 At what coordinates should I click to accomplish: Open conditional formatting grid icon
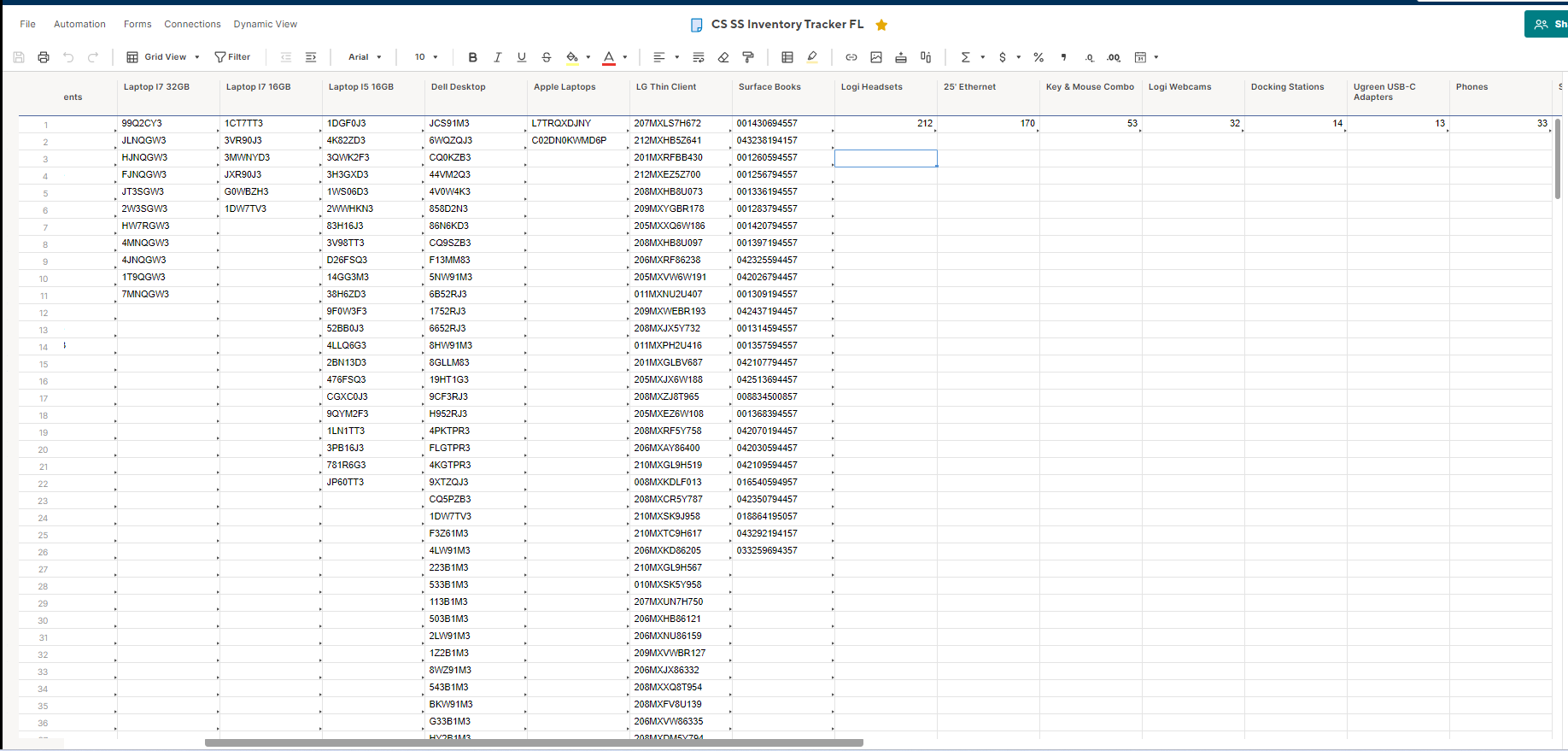(x=787, y=57)
